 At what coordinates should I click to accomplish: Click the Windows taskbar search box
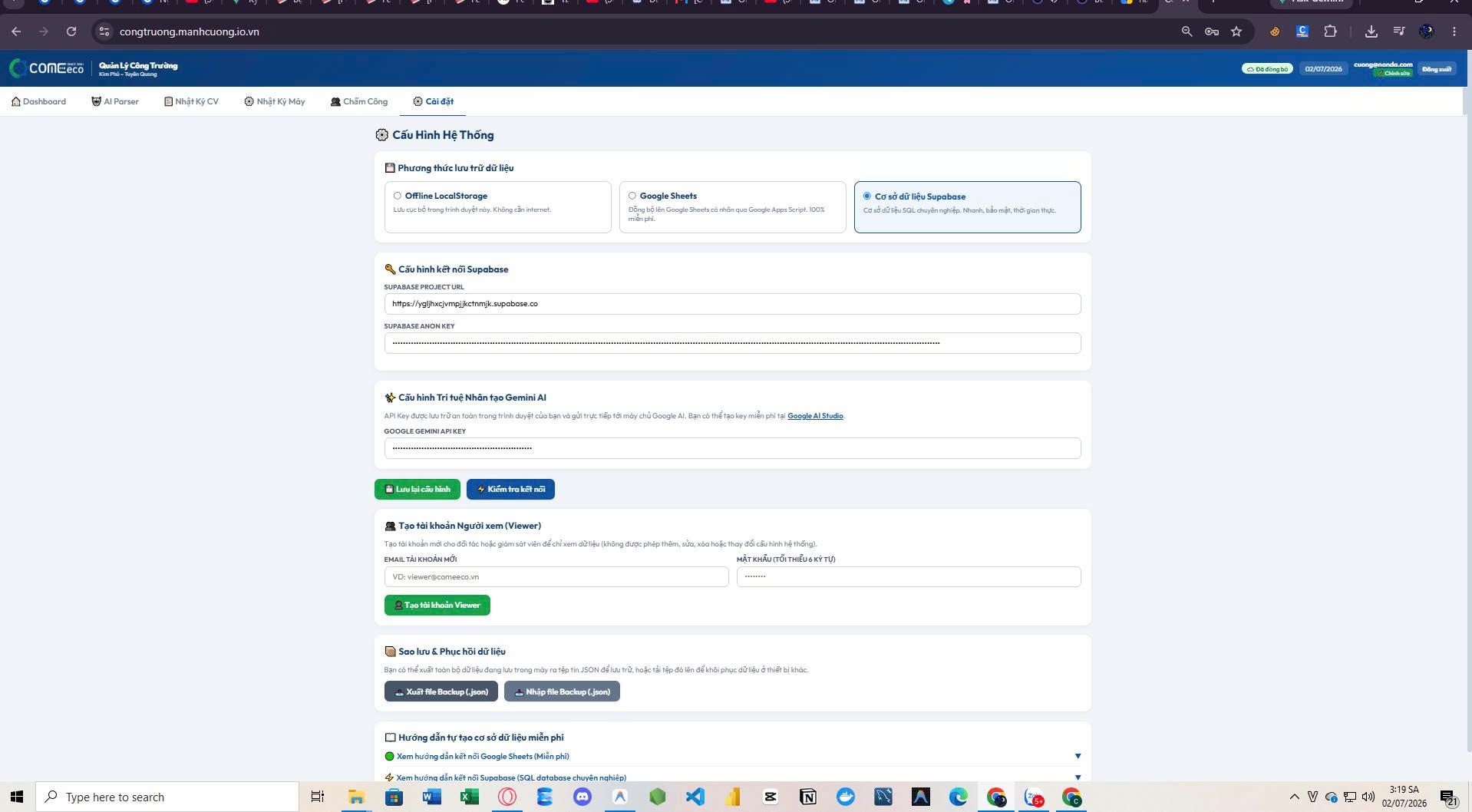(167, 797)
